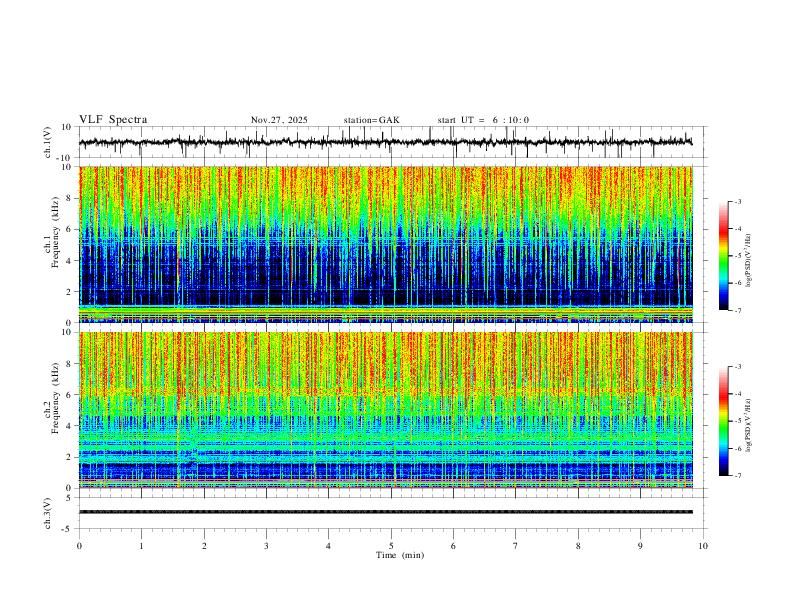Click time axis tick label "6"
The height and width of the screenshot is (612, 792).
pyautogui.click(x=453, y=546)
